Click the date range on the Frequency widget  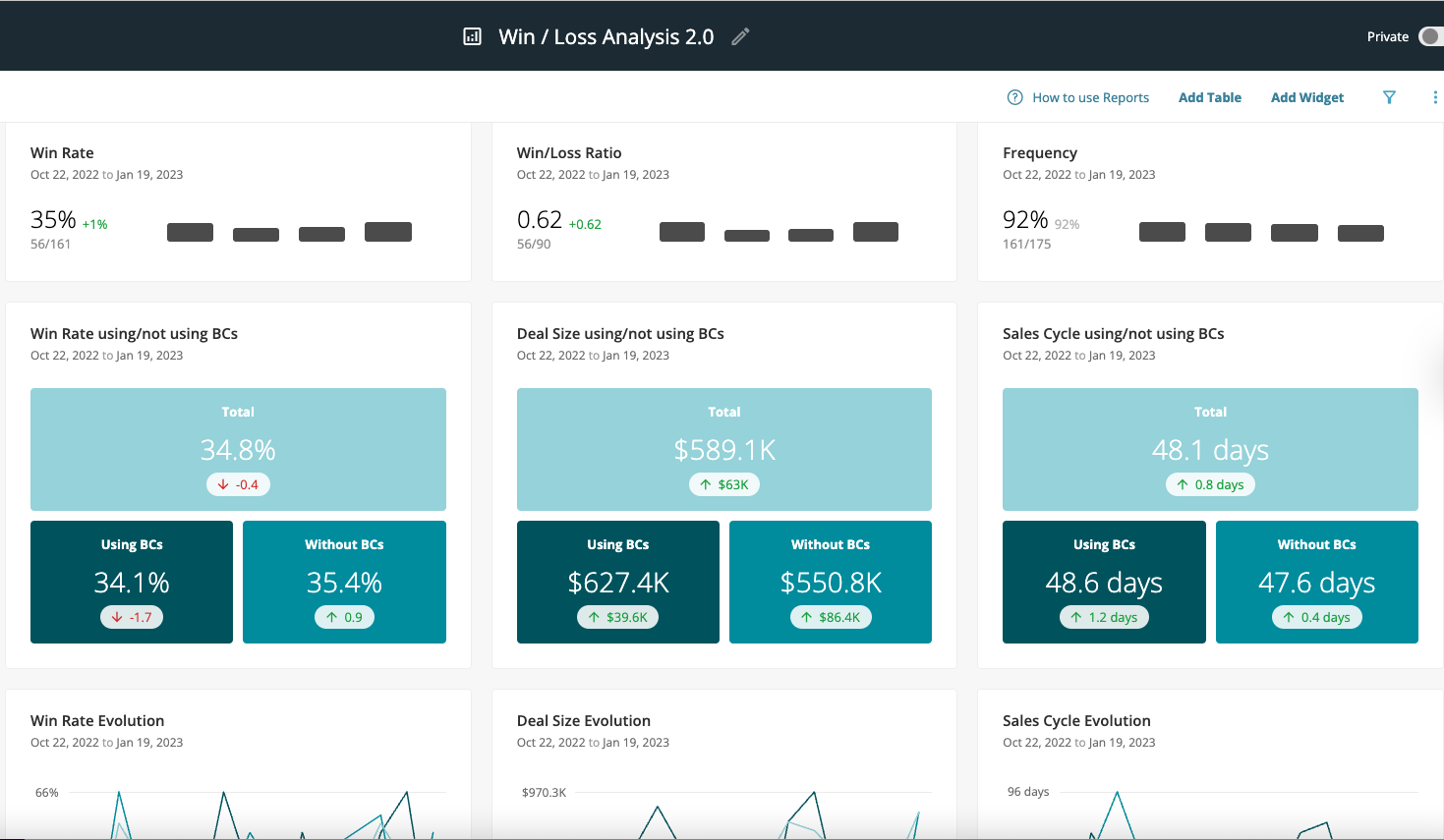(1078, 174)
